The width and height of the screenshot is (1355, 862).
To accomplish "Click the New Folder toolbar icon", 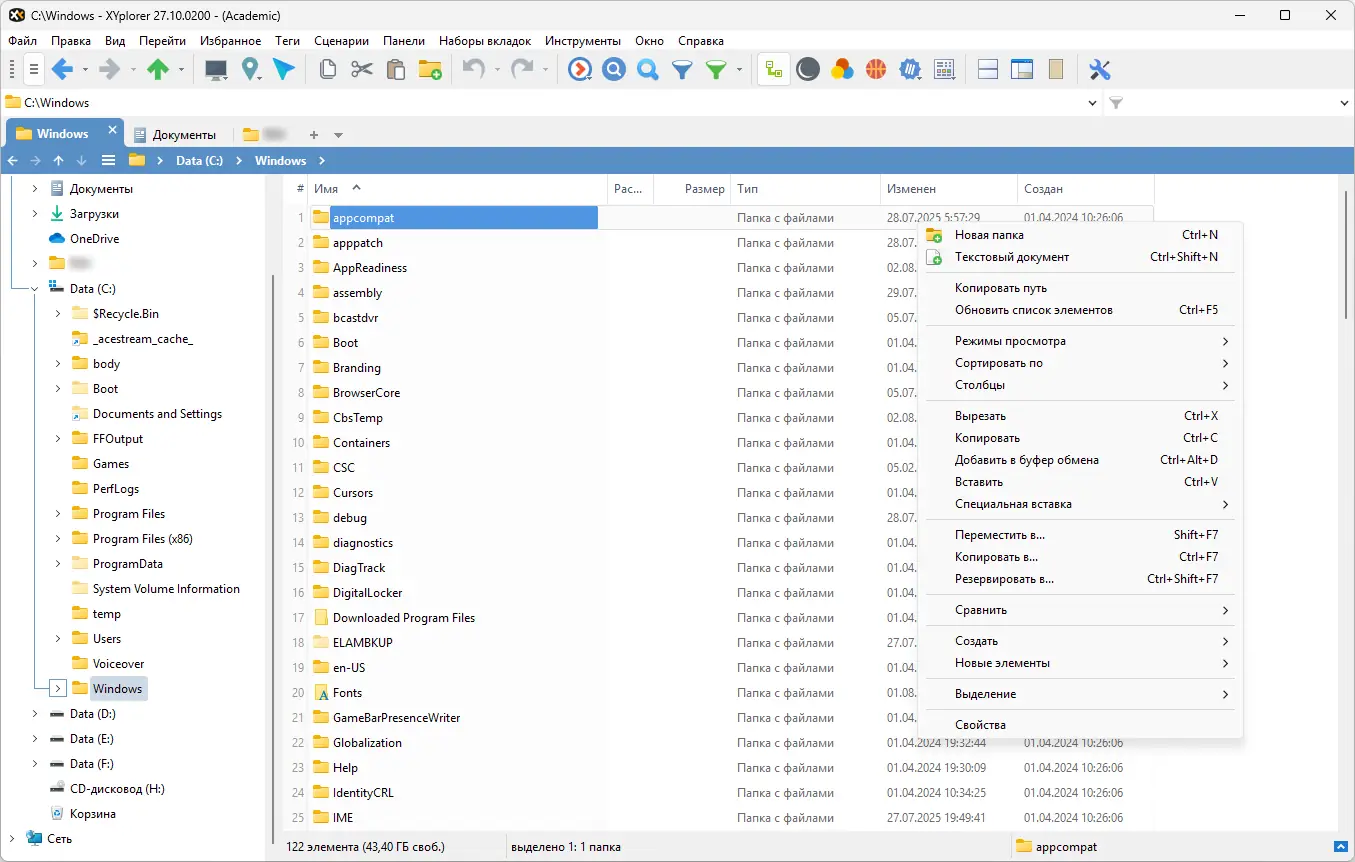I will click(x=430, y=69).
